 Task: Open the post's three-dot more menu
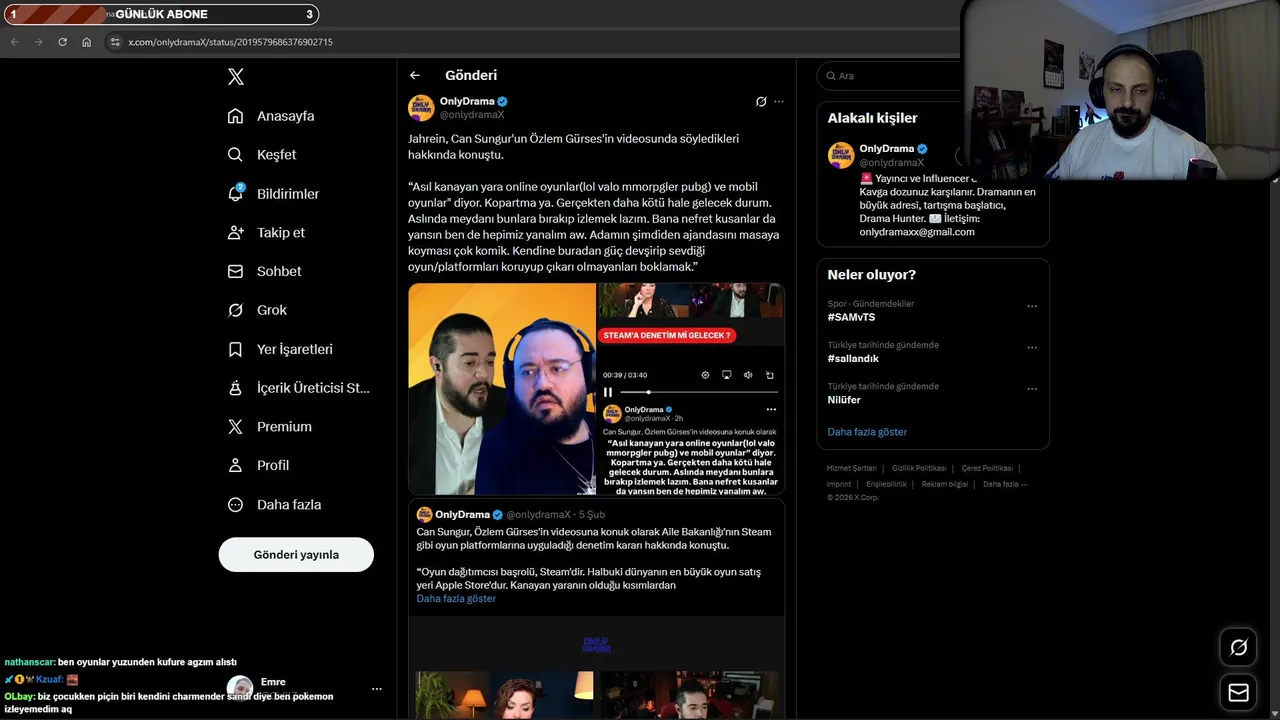779,102
